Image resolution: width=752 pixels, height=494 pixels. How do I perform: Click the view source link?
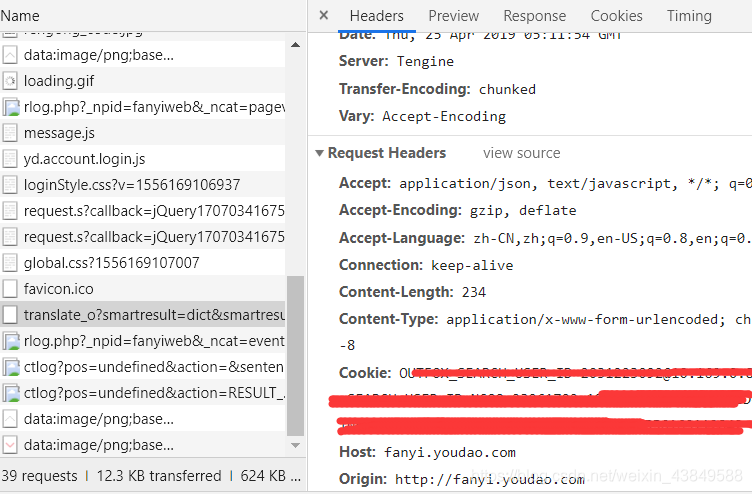(521, 153)
